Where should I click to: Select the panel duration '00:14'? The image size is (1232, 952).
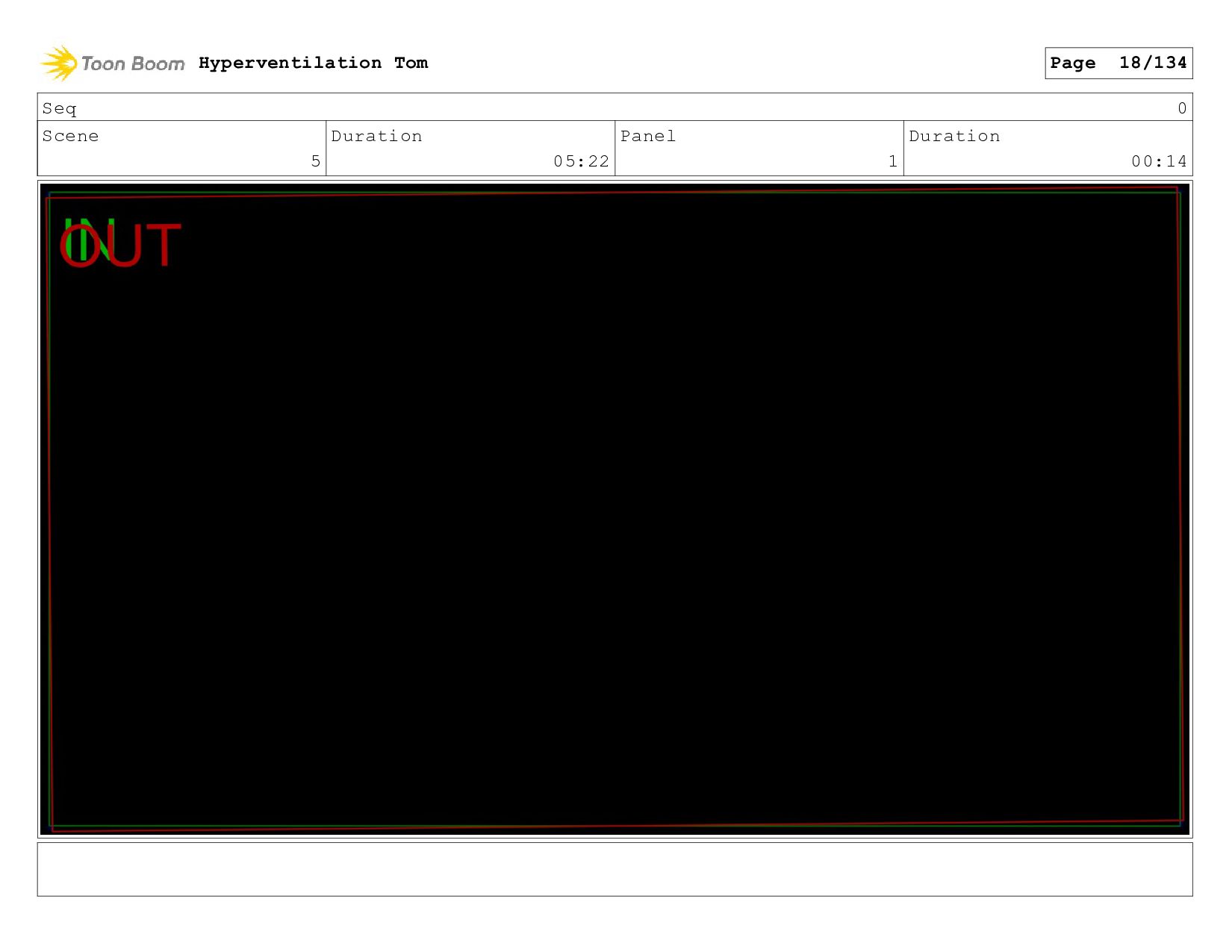(1159, 161)
